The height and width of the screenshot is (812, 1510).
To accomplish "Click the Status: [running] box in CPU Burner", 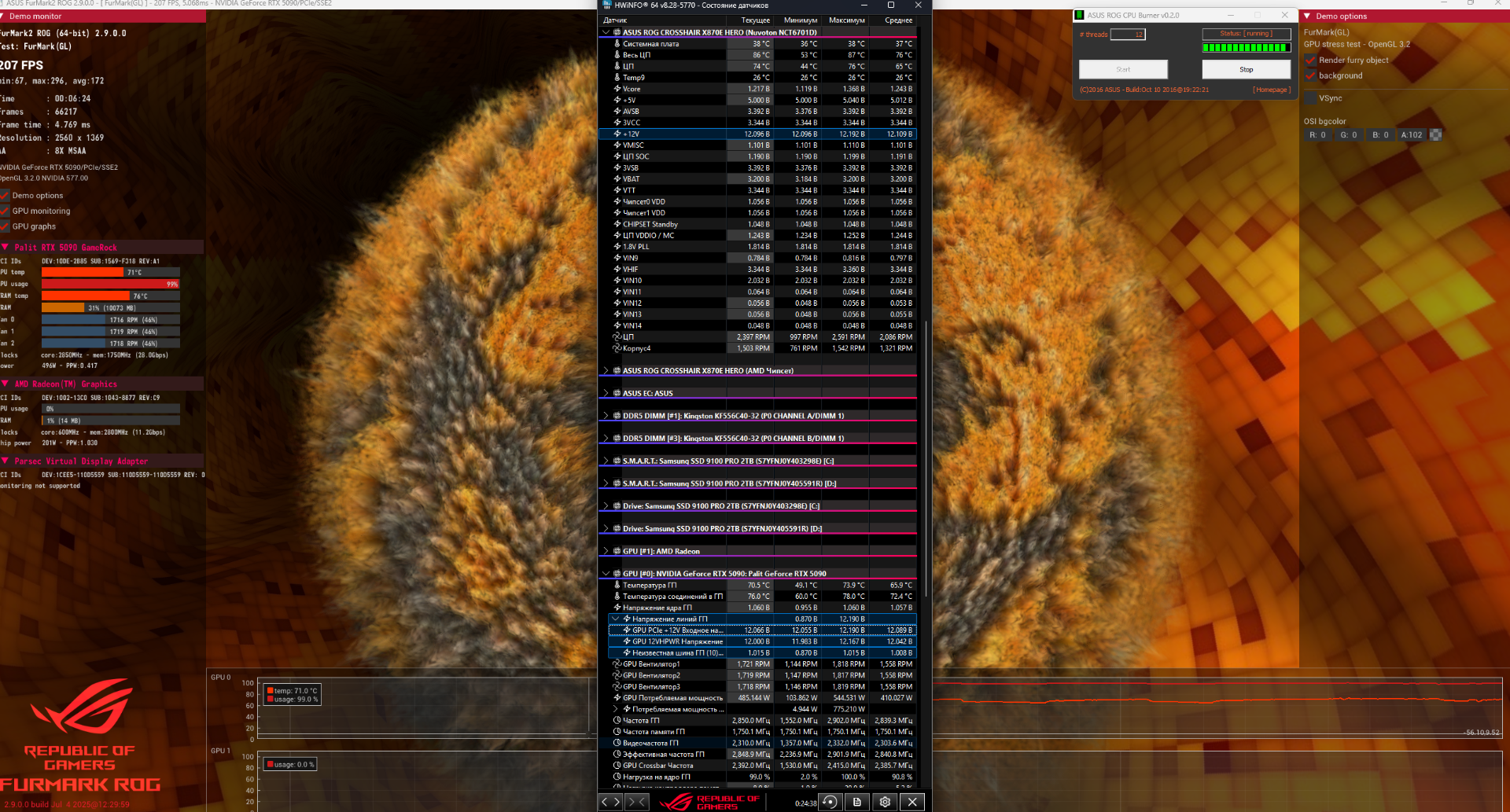I will coord(1247,34).
